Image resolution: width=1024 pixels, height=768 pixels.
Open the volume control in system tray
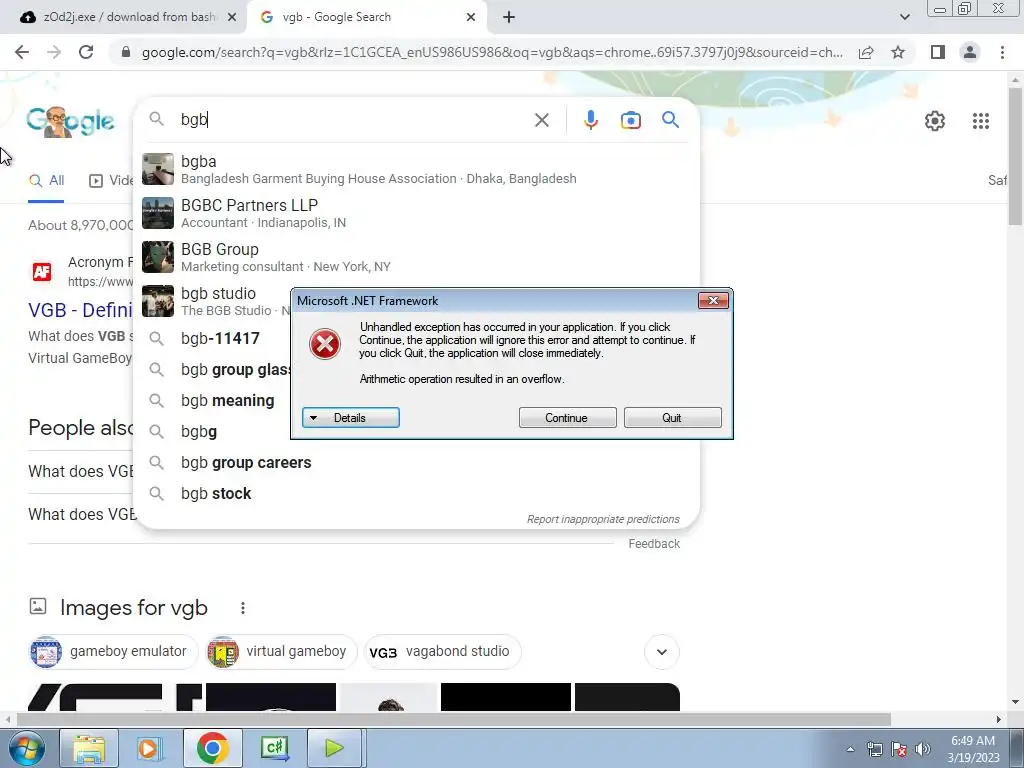click(922, 749)
